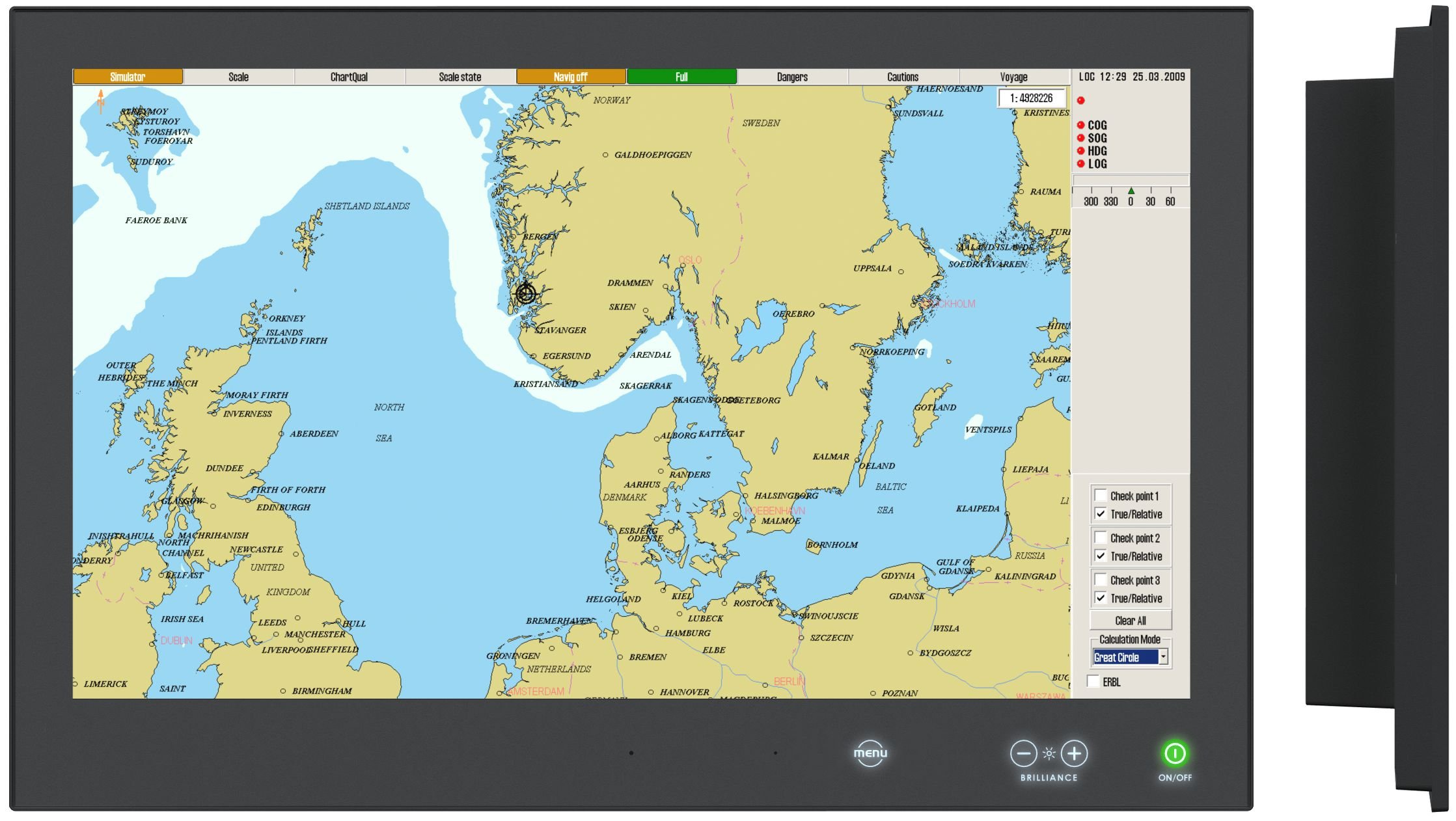Click the ABERDEEN label on the chart
Screen dimensions: 1456x821
pos(314,433)
